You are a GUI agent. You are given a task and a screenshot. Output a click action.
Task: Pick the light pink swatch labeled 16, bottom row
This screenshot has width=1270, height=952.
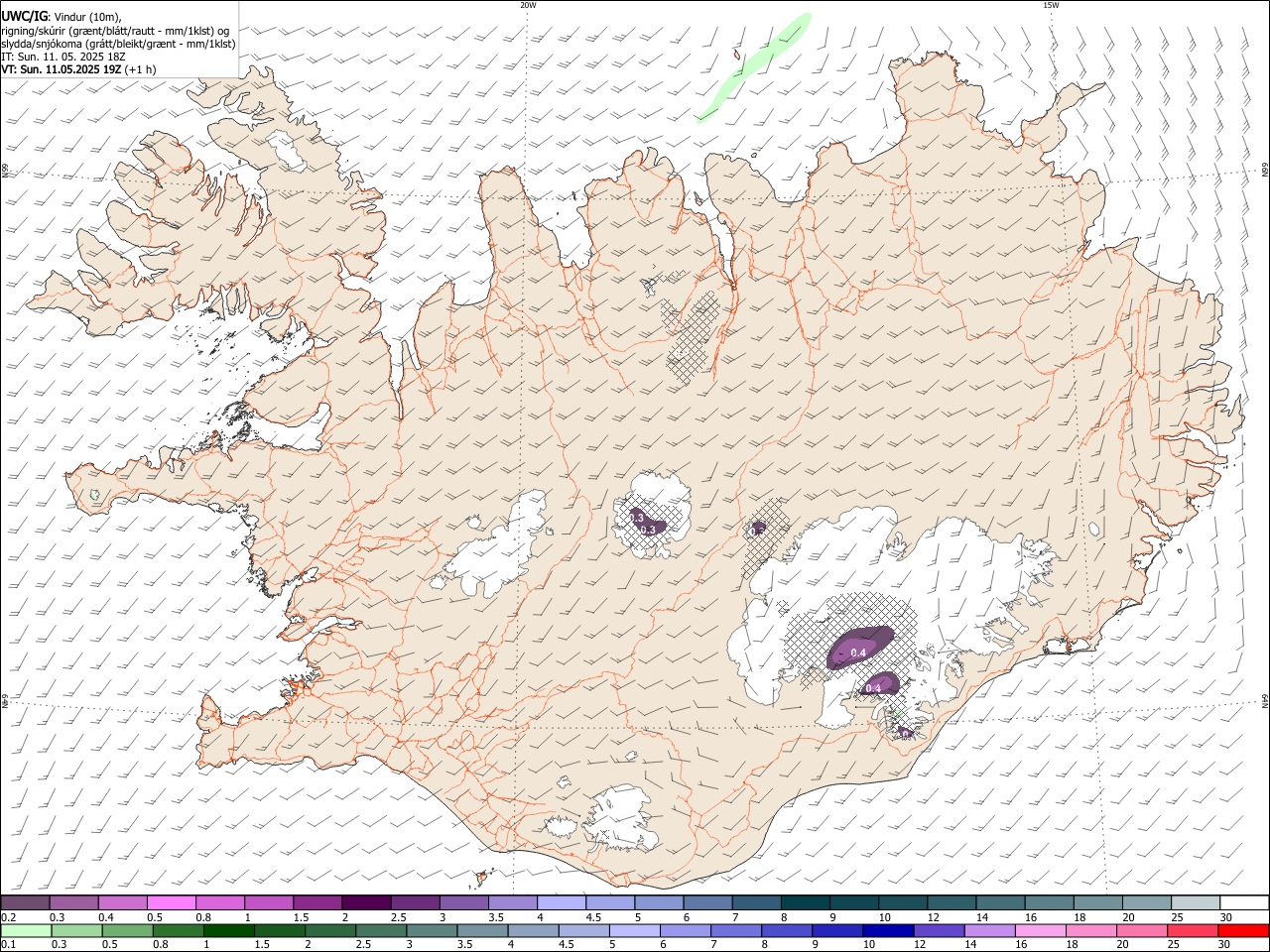click(1039, 930)
